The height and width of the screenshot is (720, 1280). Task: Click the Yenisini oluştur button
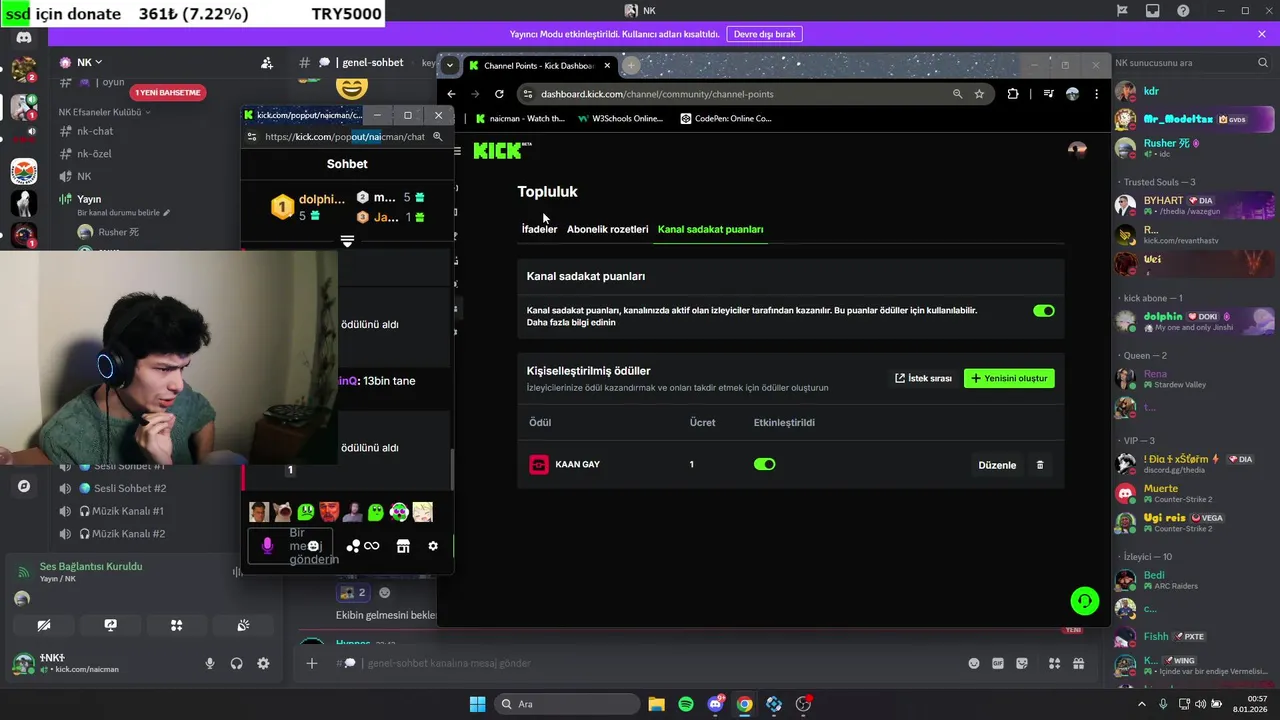(1009, 378)
